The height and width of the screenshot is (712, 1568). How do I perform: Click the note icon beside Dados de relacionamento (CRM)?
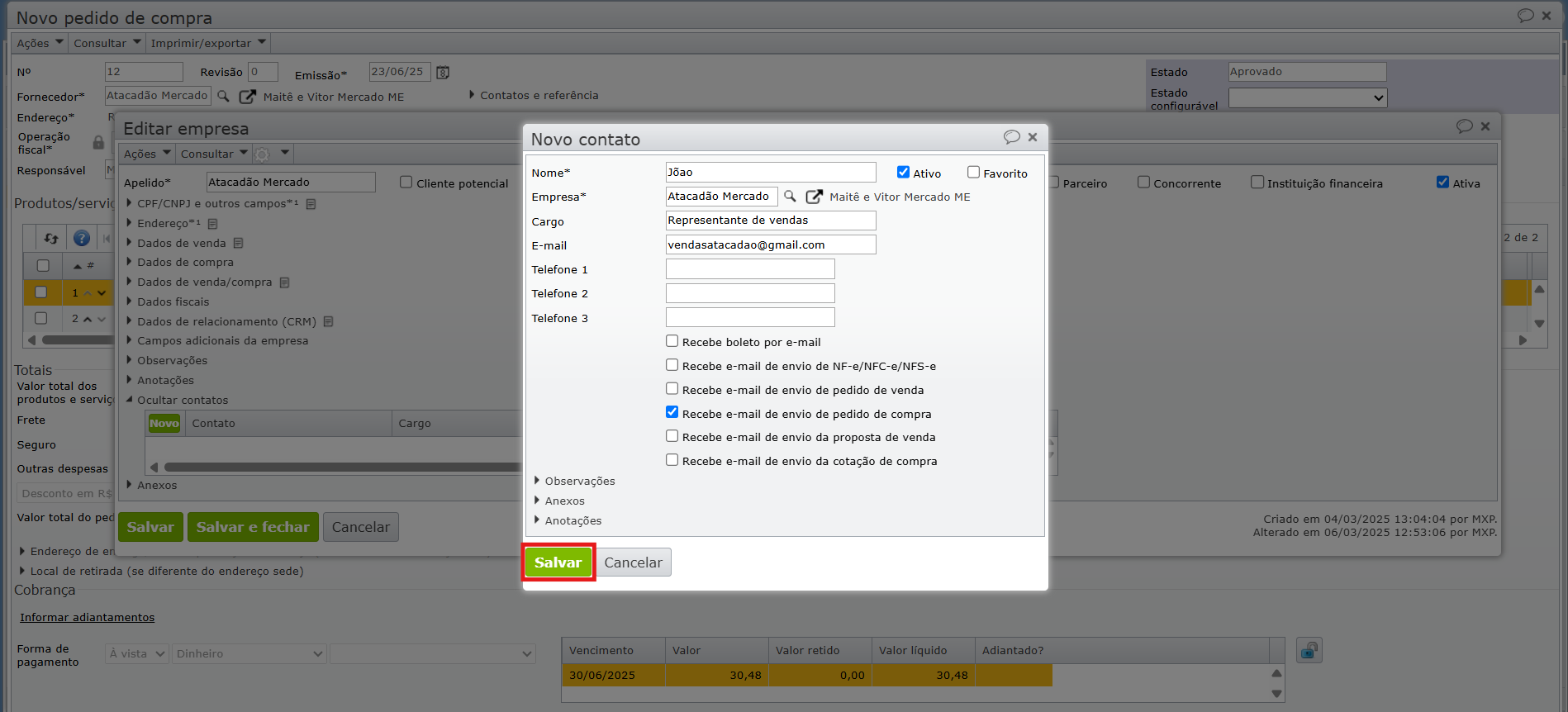(328, 322)
